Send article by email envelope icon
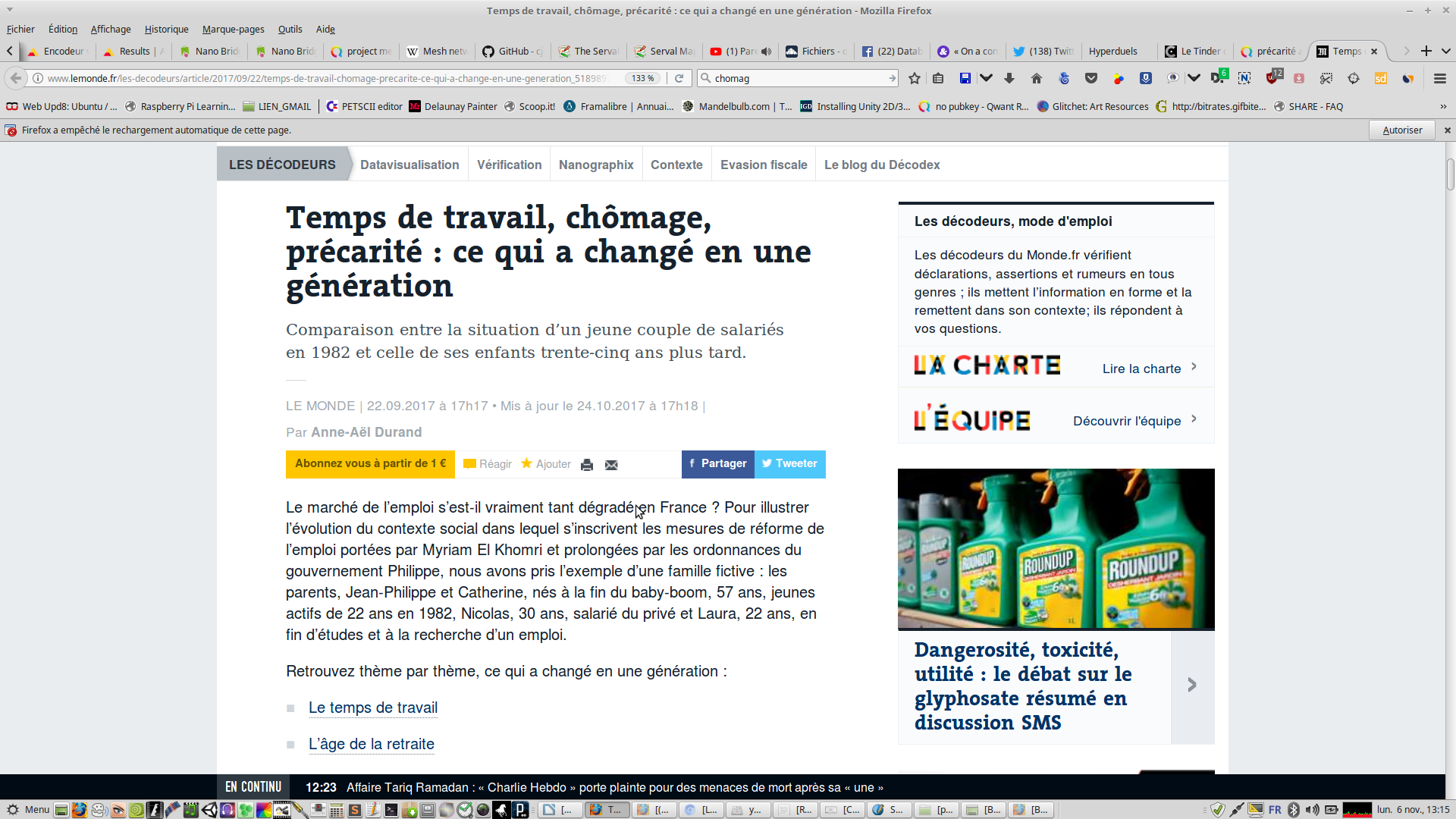 (611, 465)
